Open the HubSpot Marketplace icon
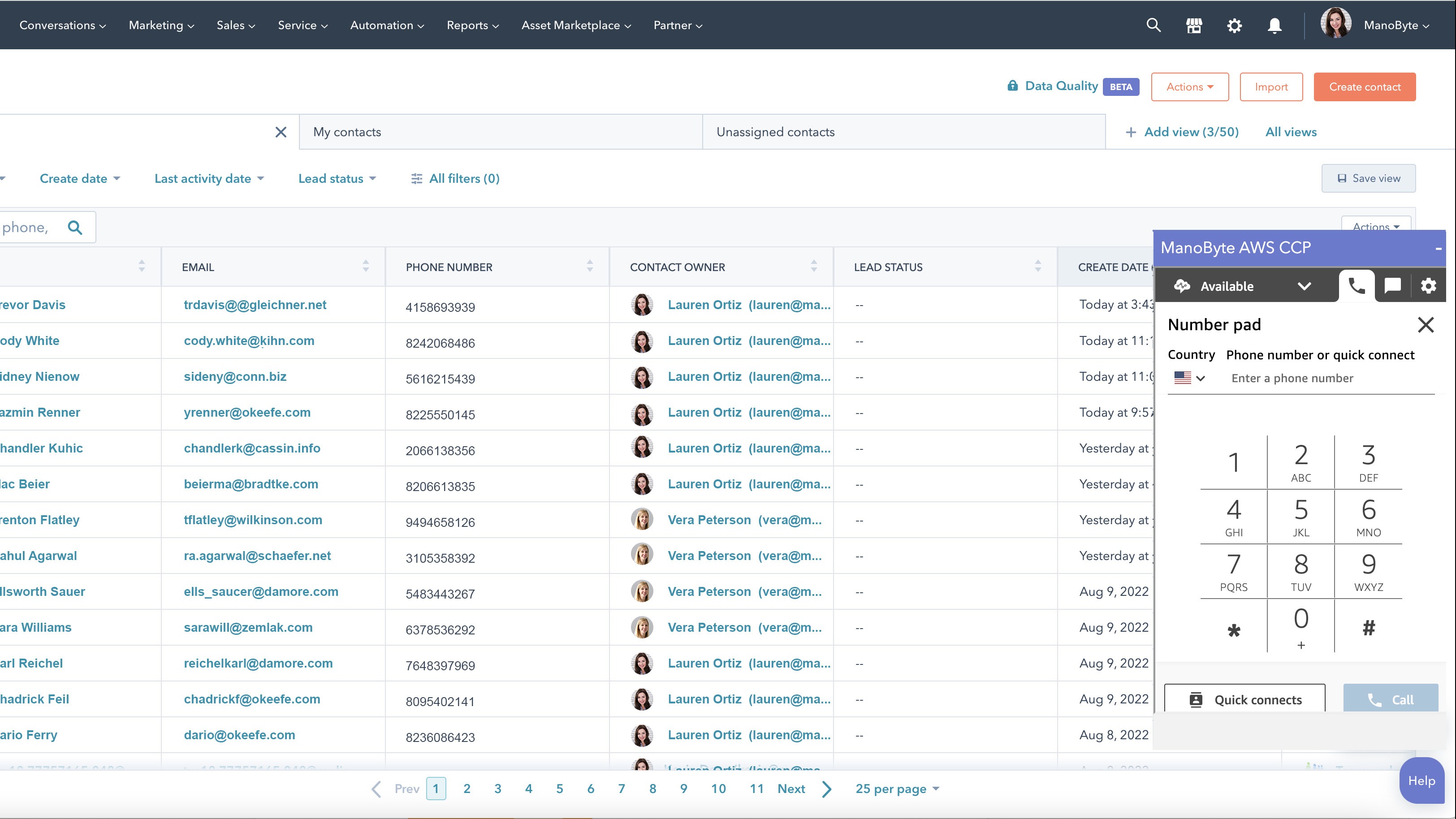The width and height of the screenshot is (1456, 819). click(x=1194, y=25)
